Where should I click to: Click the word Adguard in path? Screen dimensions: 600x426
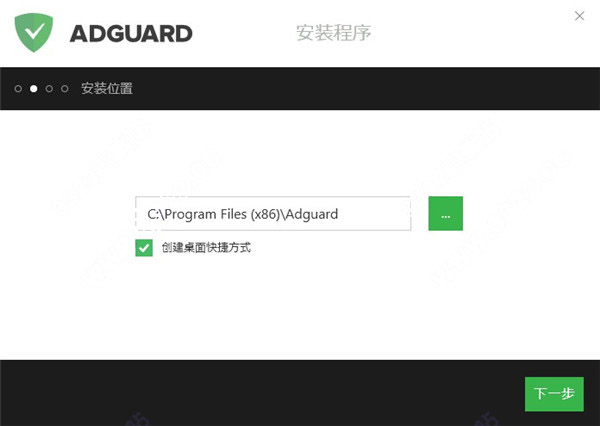tap(312, 214)
